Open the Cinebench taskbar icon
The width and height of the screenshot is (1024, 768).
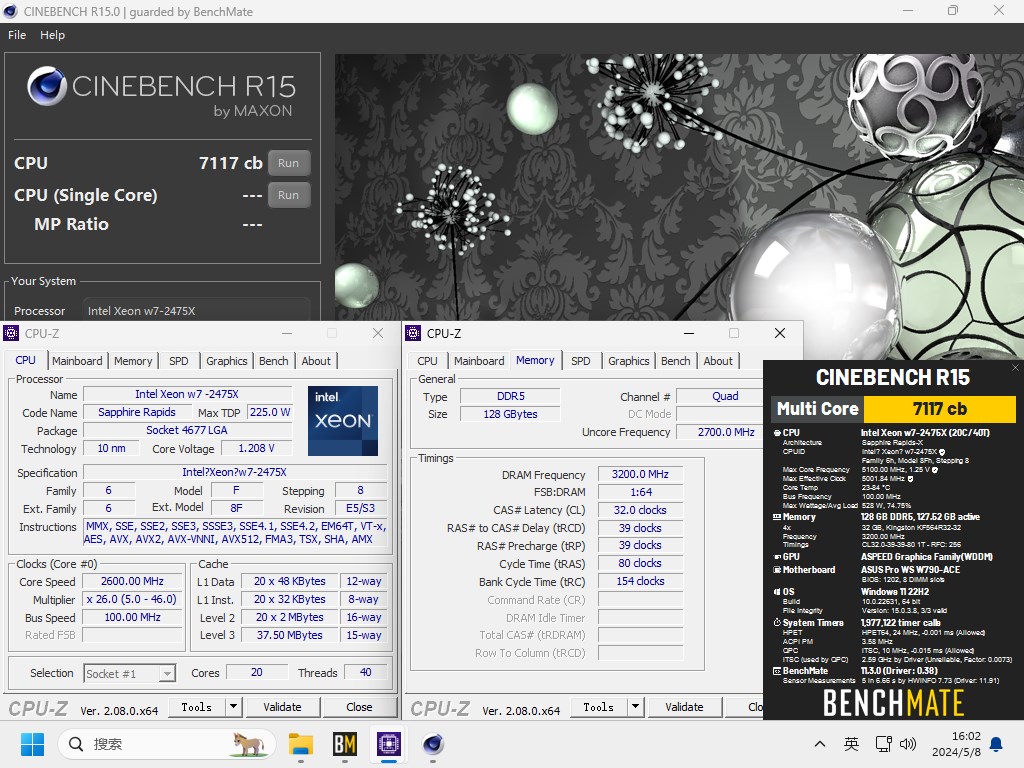(432, 744)
